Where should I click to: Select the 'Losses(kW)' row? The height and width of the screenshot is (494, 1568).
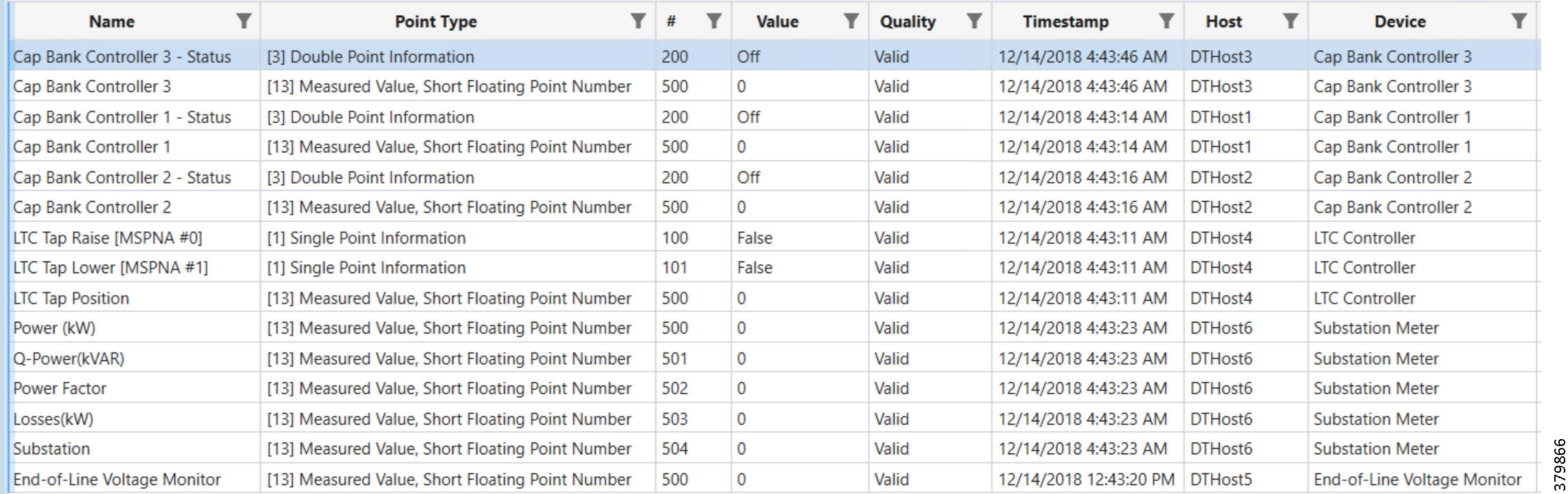pos(774,419)
